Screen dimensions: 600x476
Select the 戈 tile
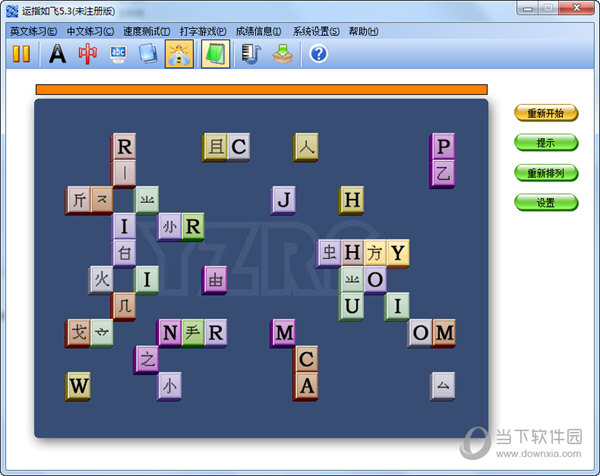coord(78,333)
